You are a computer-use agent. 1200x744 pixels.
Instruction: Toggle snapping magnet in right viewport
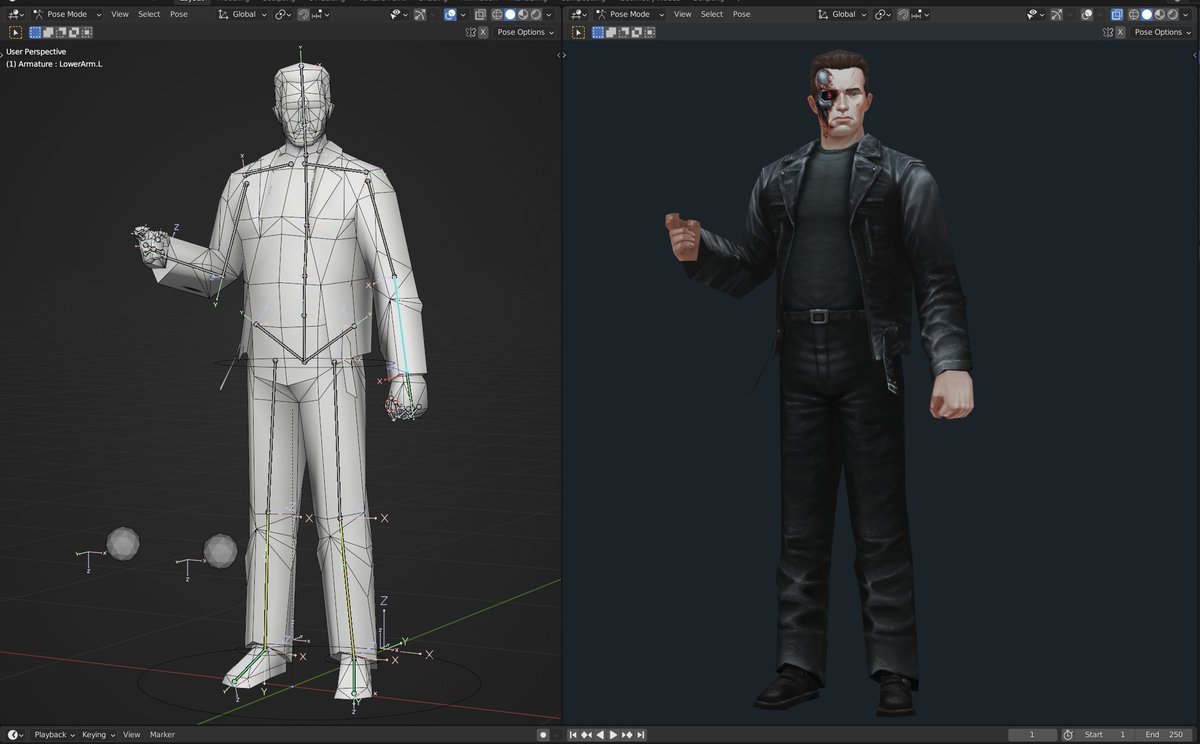point(903,14)
